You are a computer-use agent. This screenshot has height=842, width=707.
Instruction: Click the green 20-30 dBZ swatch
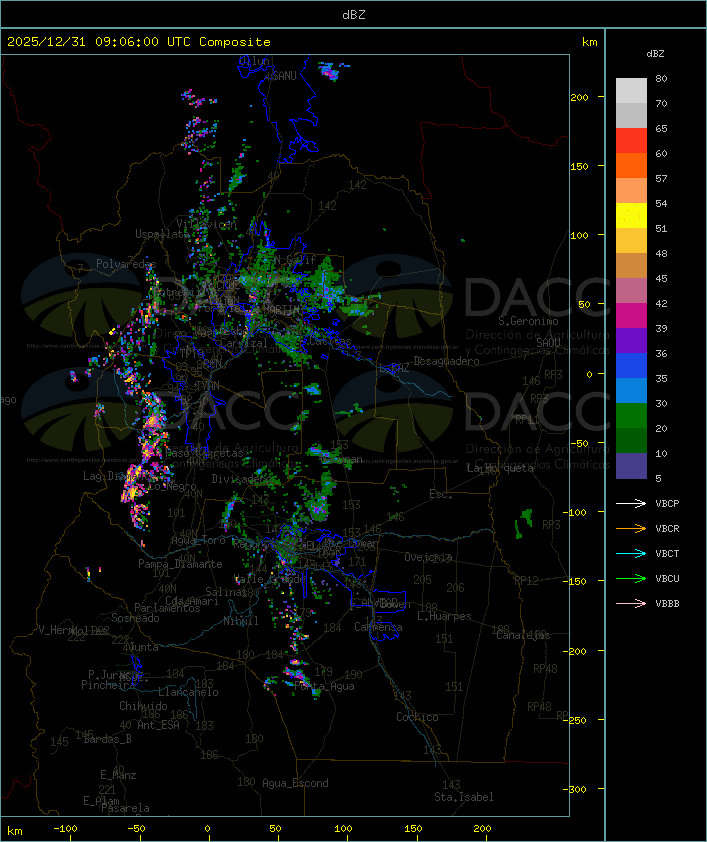[x=631, y=416]
